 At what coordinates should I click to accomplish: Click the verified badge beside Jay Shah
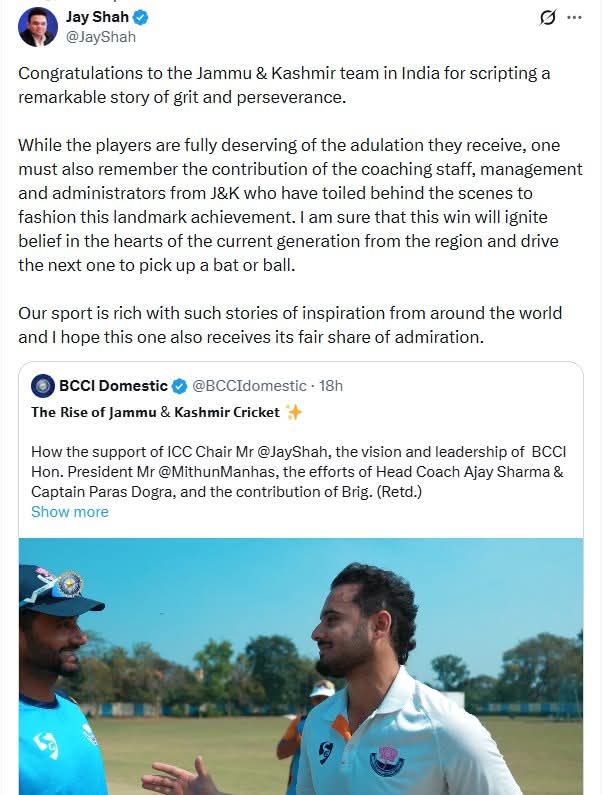tap(142, 17)
